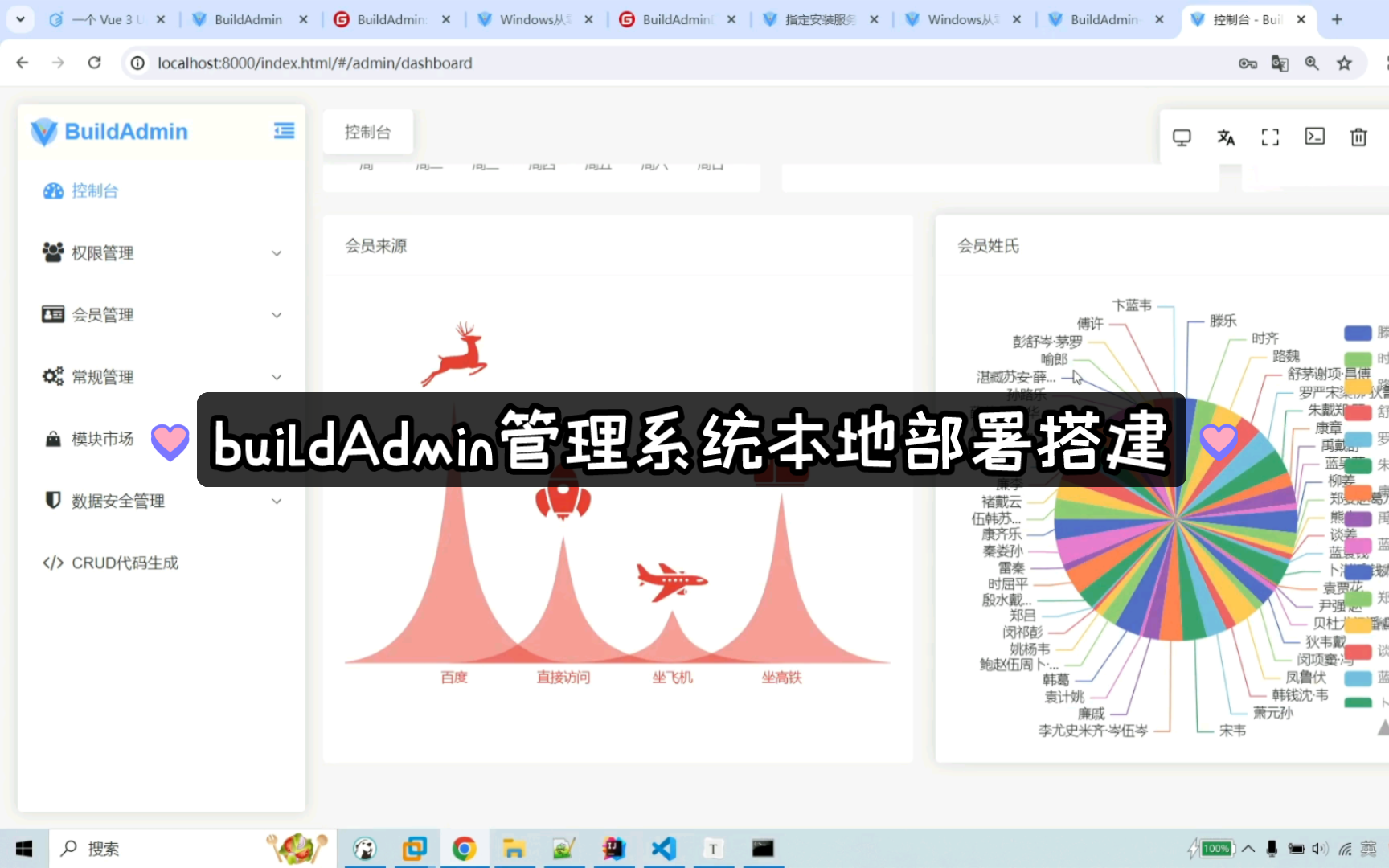Toggle the top blue legend swatch

[1358, 333]
